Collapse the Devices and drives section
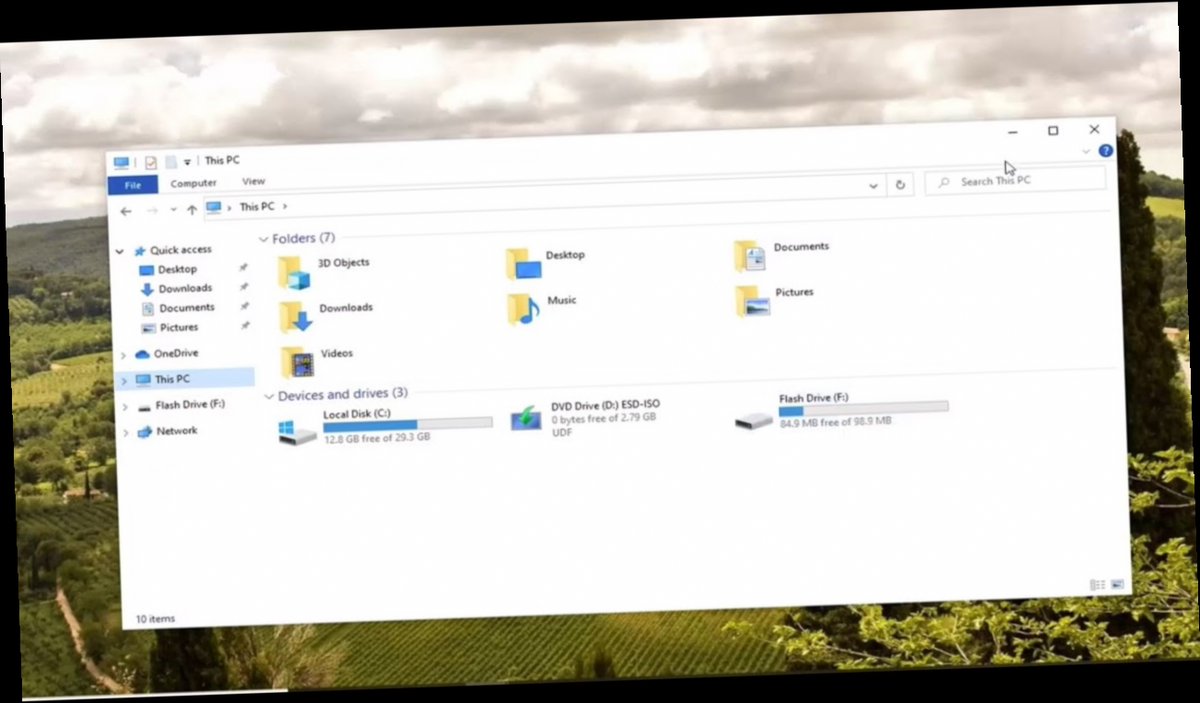 pyautogui.click(x=268, y=394)
